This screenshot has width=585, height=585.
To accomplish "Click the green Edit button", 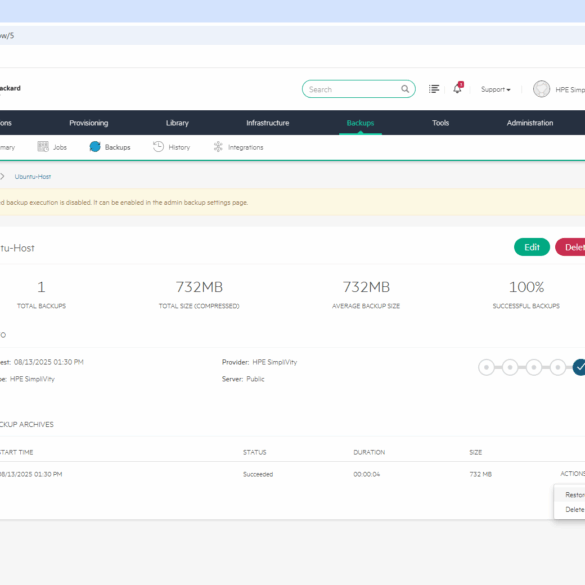I will tap(532, 247).
